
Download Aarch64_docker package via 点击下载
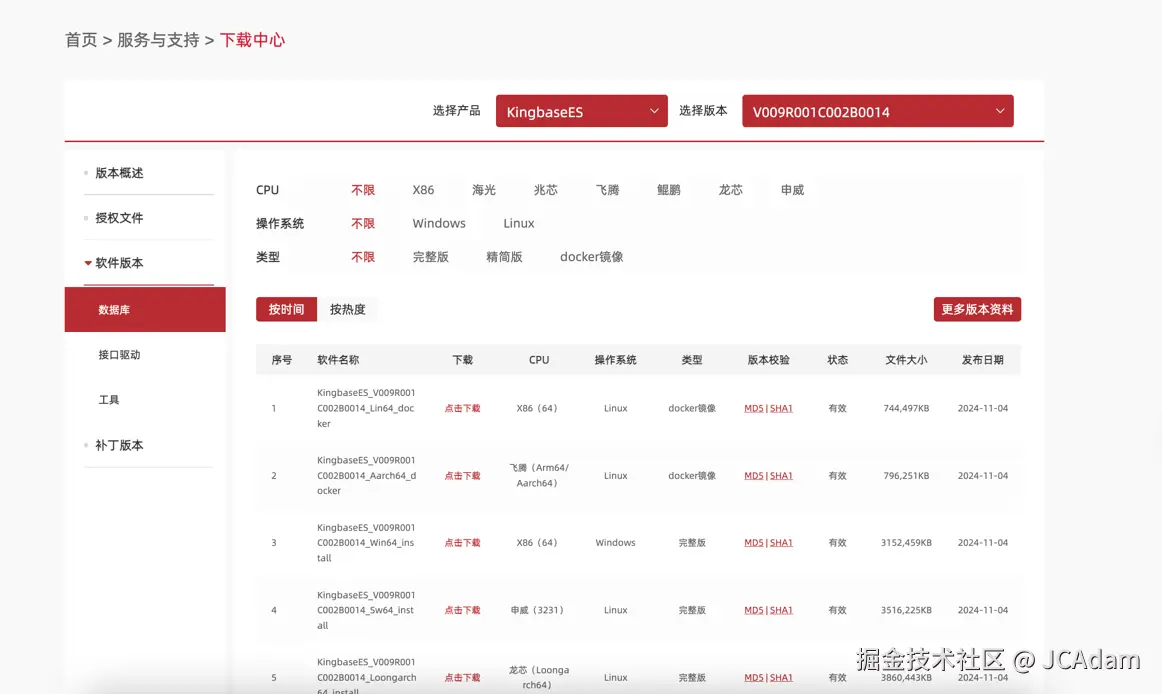click(462, 476)
